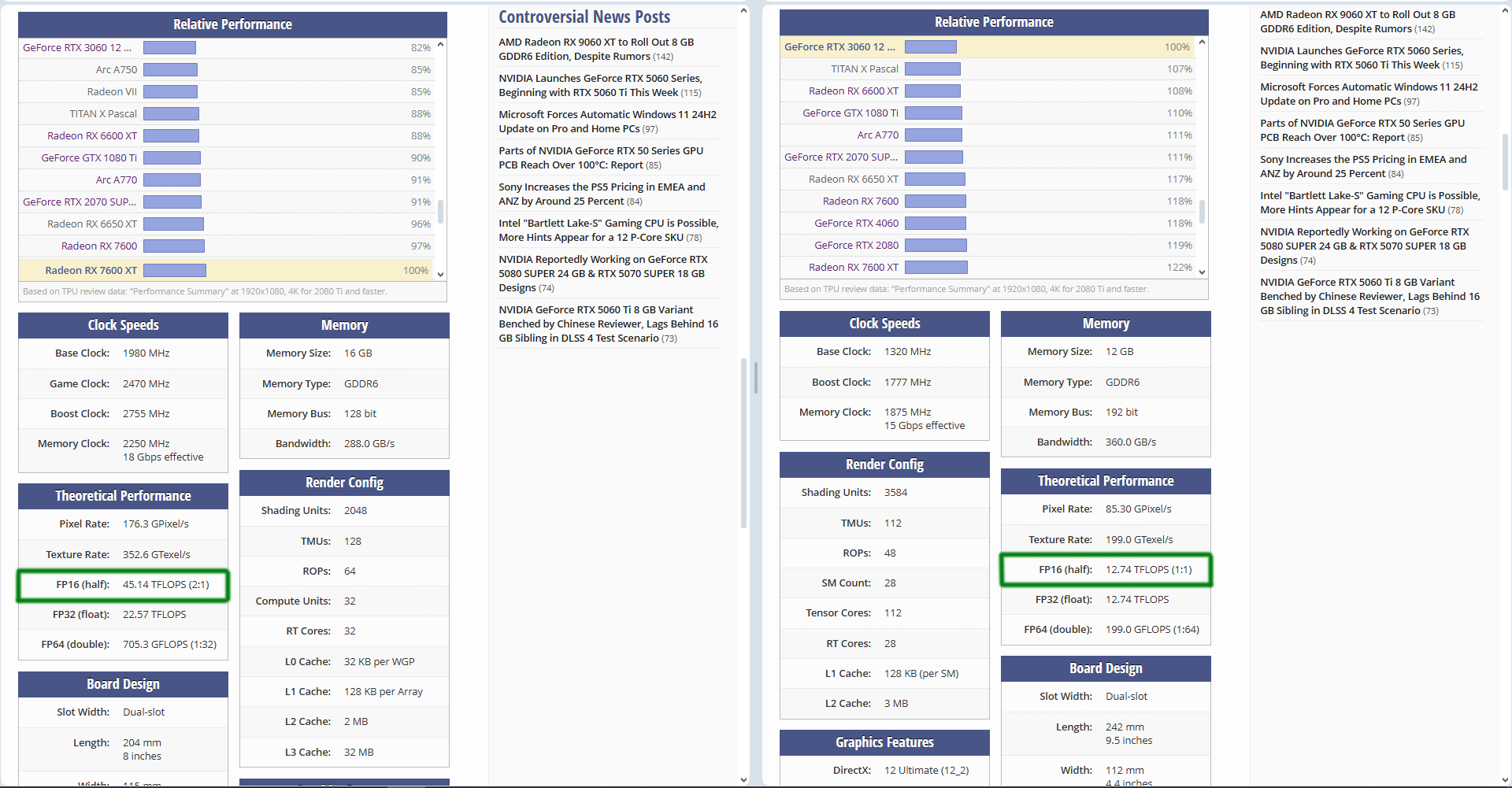Viewport: 1512px width, 788px height.
Task: Click the left window's page scrollbar down arrow
Action: [x=743, y=779]
